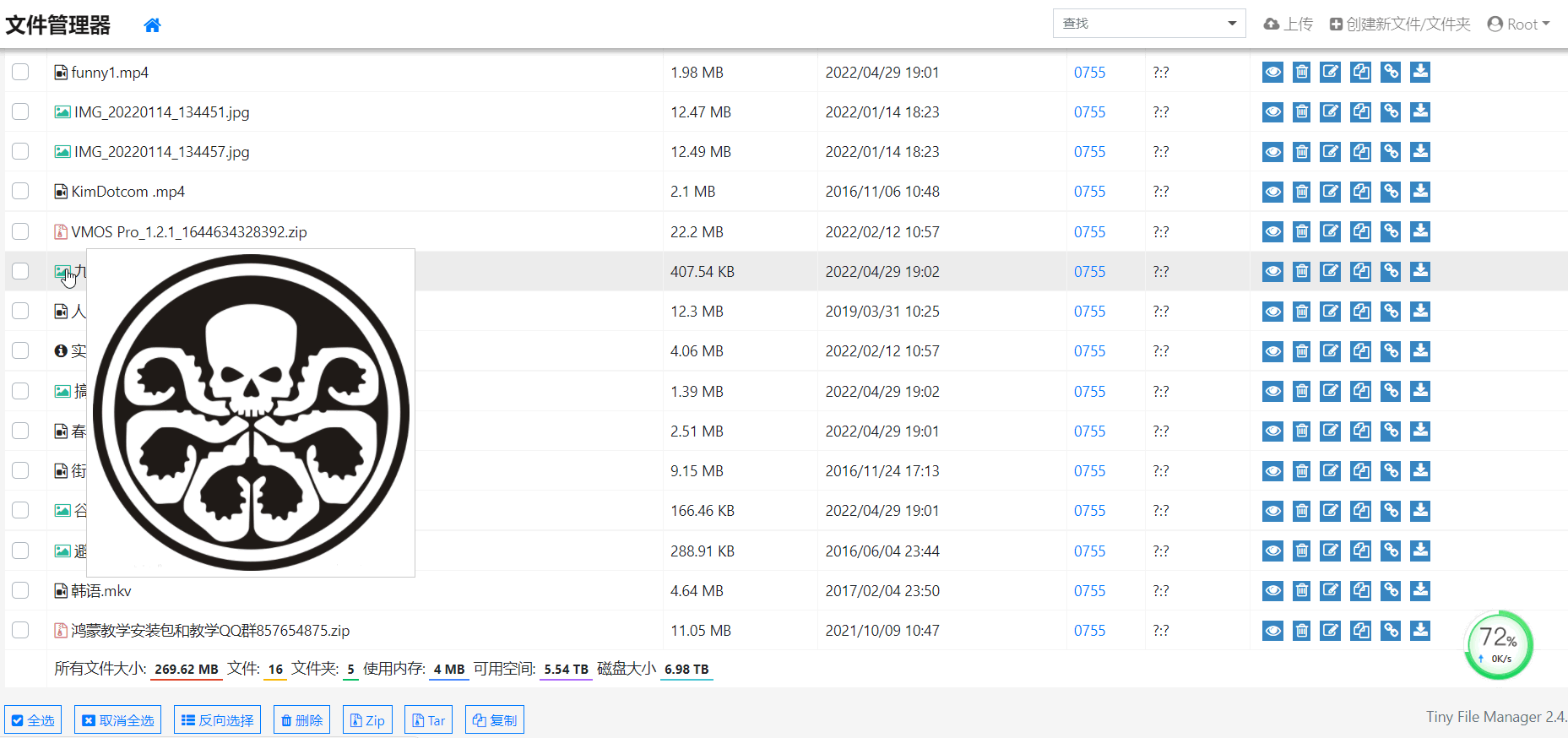Image resolution: width=1568 pixels, height=738 pixels.
Task: Delete IMG_20220114_134451.jpg using trash icon
Action: 1302,111
